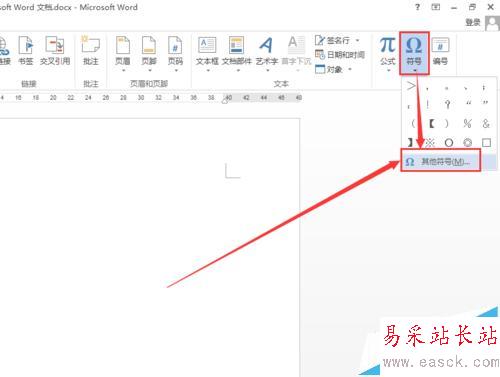Screen dimensions: 500x377
Task: Open the 页脚 footer dropdown
Action: 149,54
